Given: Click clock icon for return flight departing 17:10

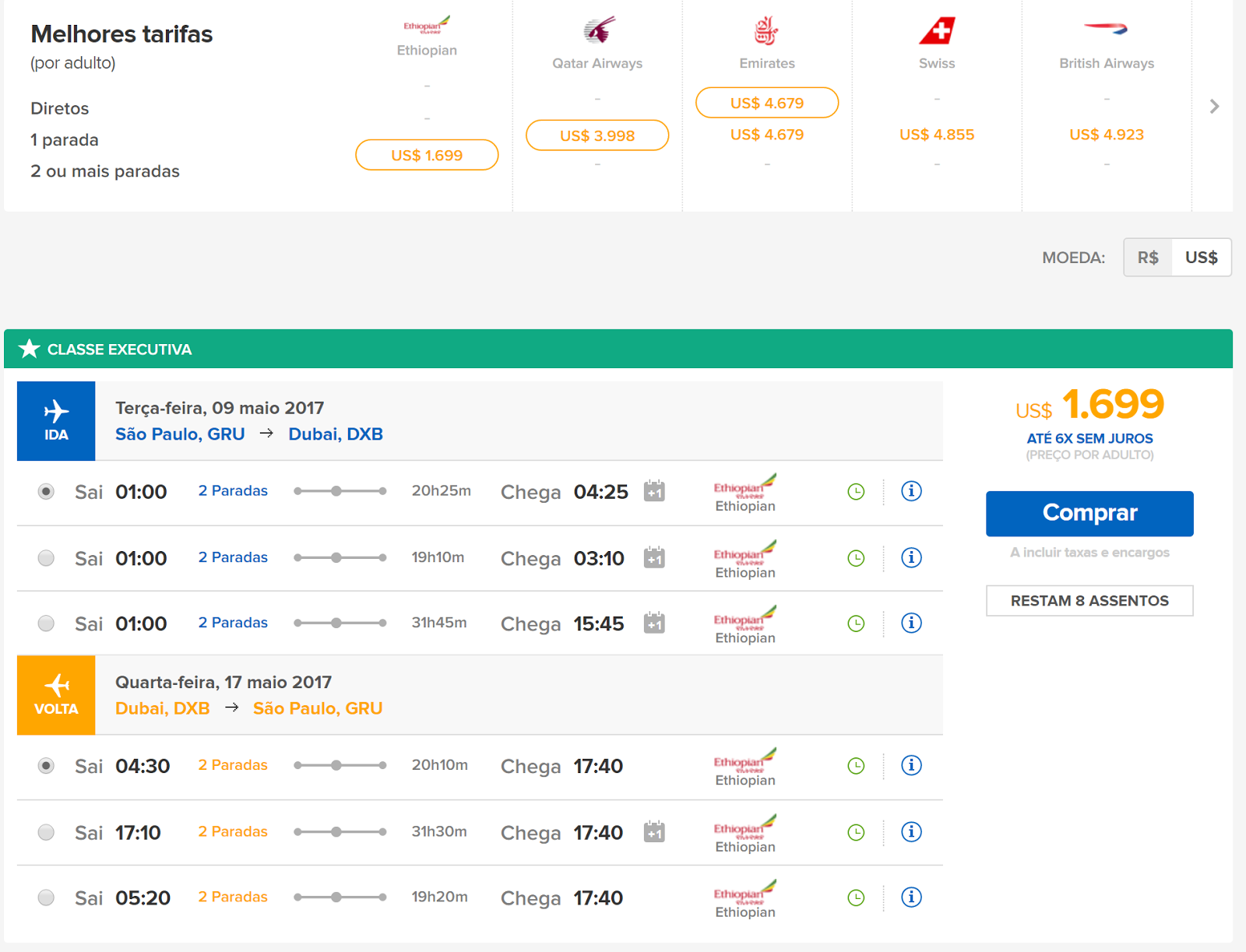Looking at the screenshot, I should (x=856, y=832).
